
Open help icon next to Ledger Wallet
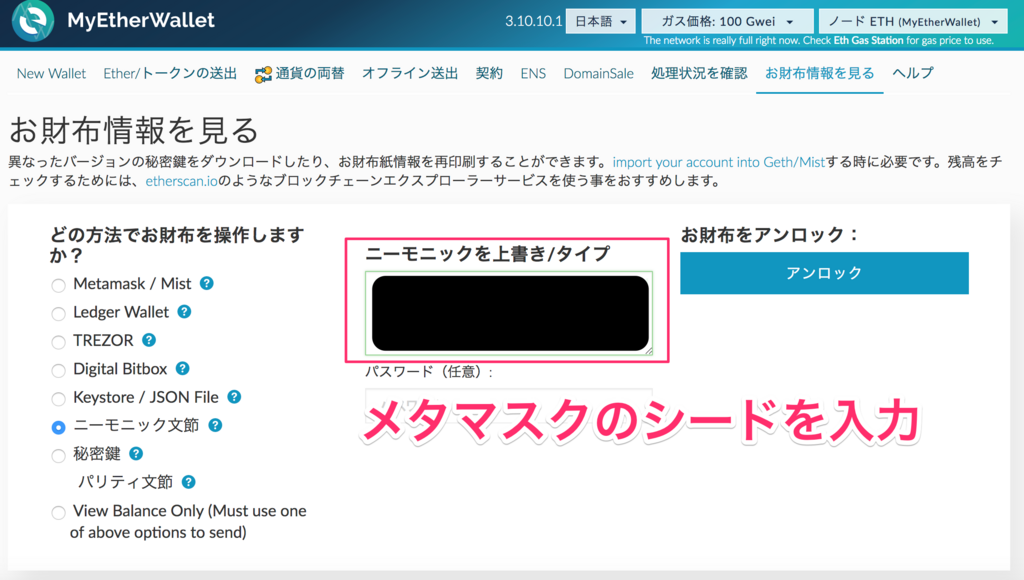tap(185, 312)
